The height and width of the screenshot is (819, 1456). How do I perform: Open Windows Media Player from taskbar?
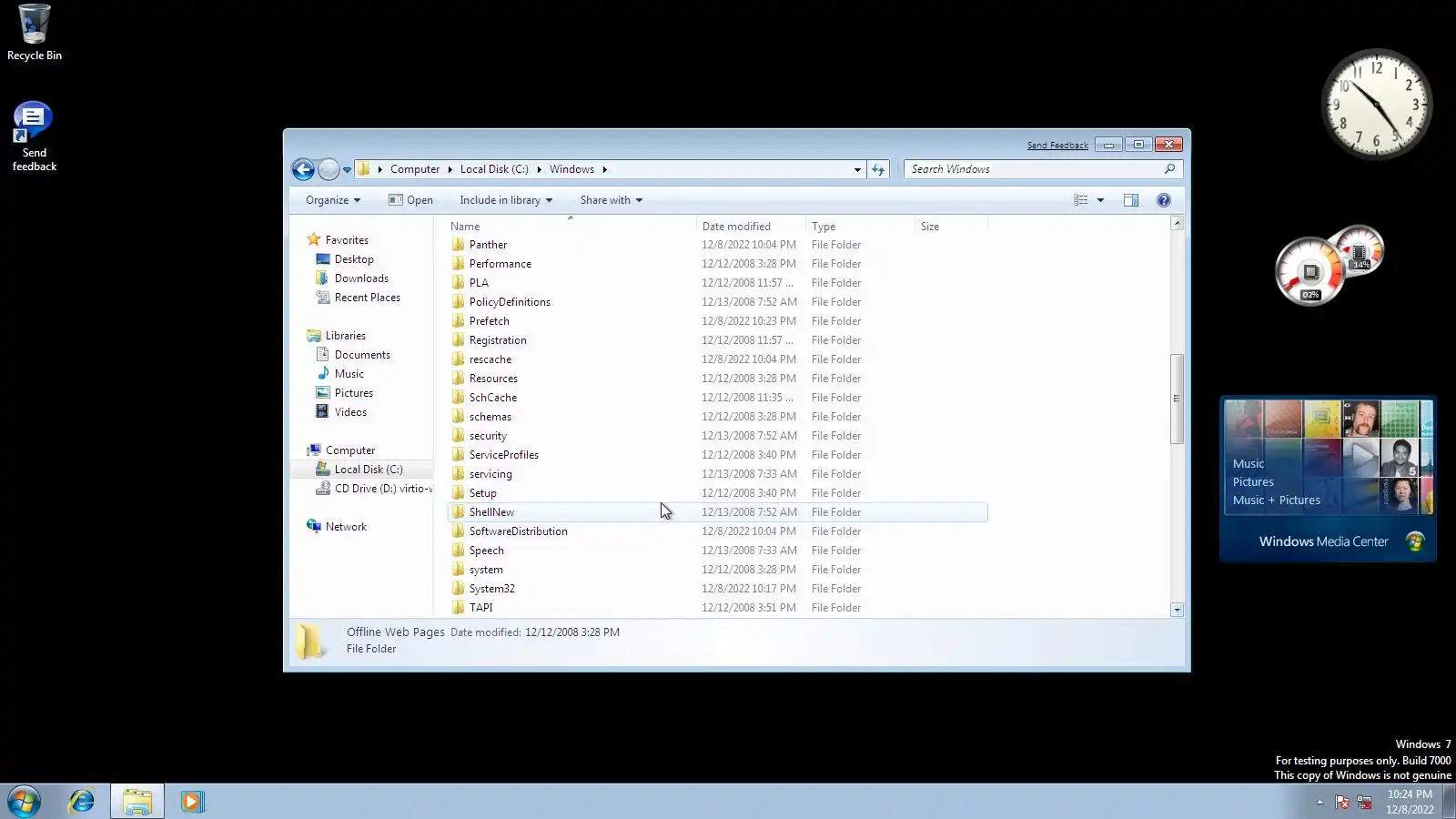click(192, 802)
